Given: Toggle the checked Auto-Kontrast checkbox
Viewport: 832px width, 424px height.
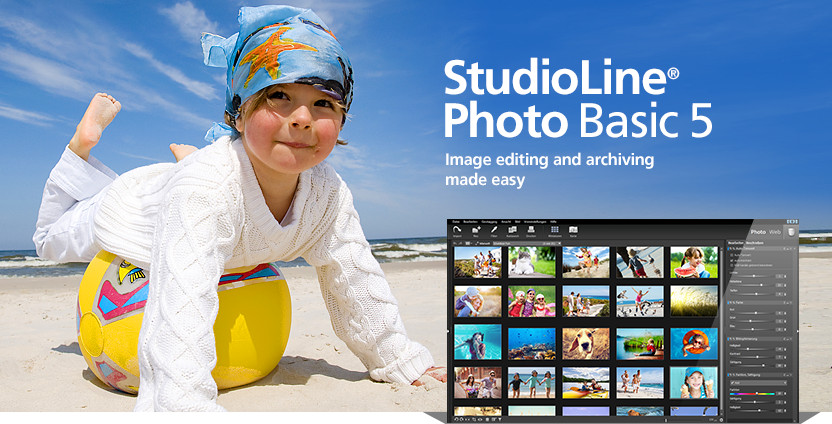Looking at the screenshot, I should (732, 261).
